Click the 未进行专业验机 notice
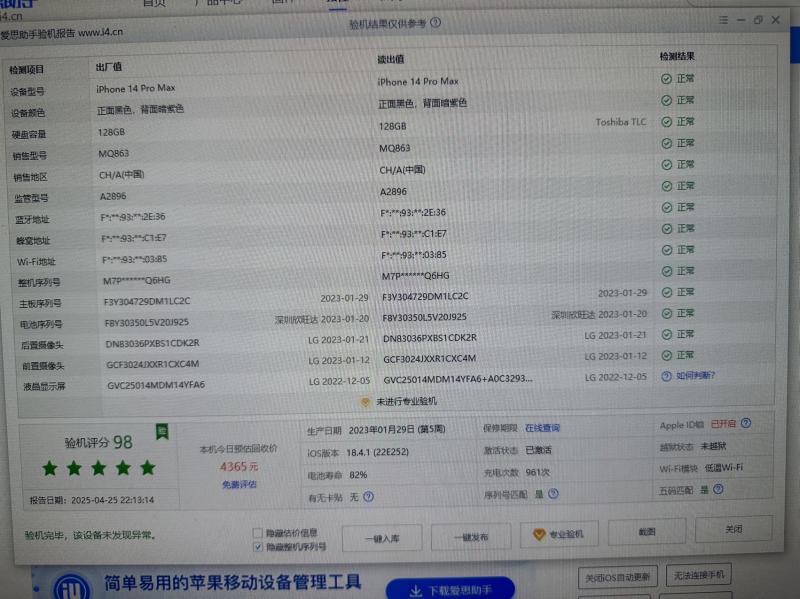Image resolution: width=800 pixels, height=599 pixels. point(407,402)
